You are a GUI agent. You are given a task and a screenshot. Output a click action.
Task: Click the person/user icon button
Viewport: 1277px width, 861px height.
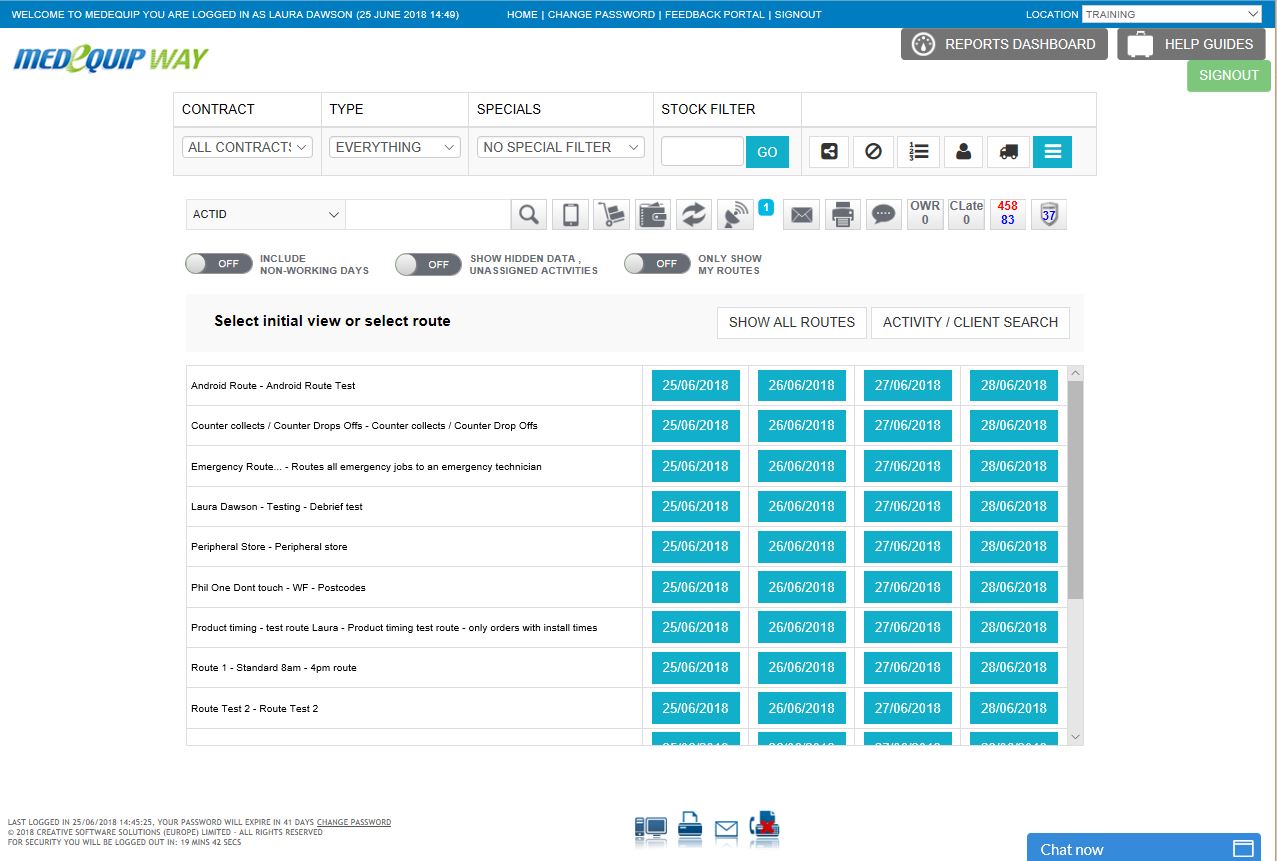(x=963, y=151)
